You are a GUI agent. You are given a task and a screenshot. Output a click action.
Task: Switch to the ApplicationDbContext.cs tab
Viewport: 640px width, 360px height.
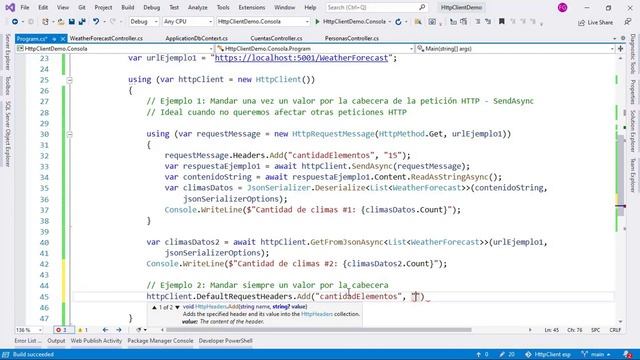[196, 38]
